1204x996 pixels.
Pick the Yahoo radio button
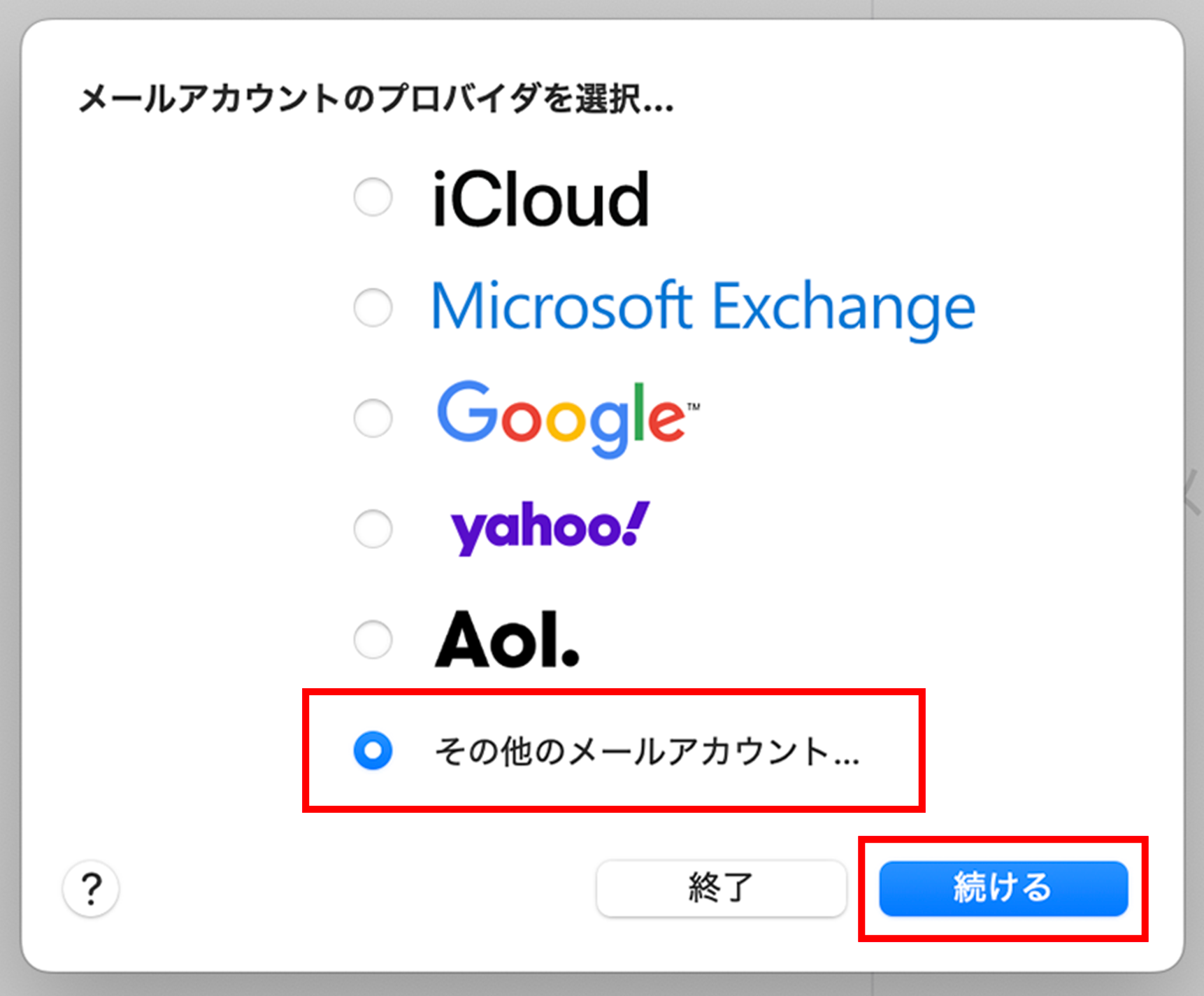point(373,528)
